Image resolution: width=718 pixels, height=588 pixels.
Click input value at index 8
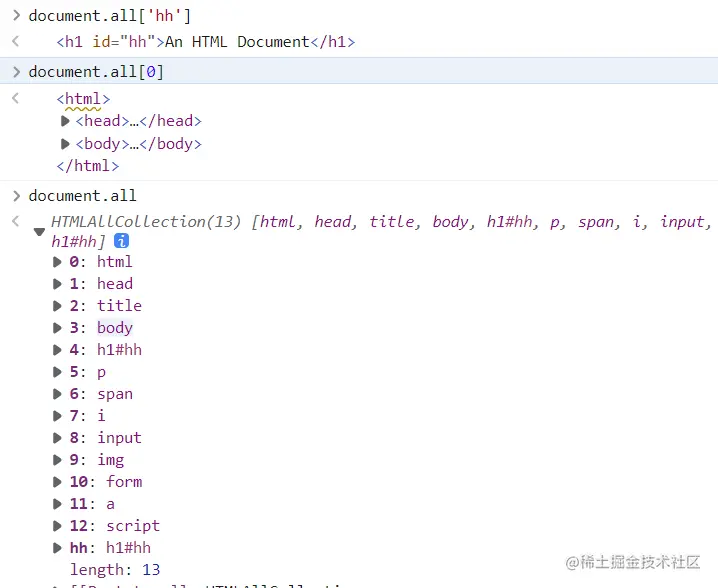(x=119, y=438)
